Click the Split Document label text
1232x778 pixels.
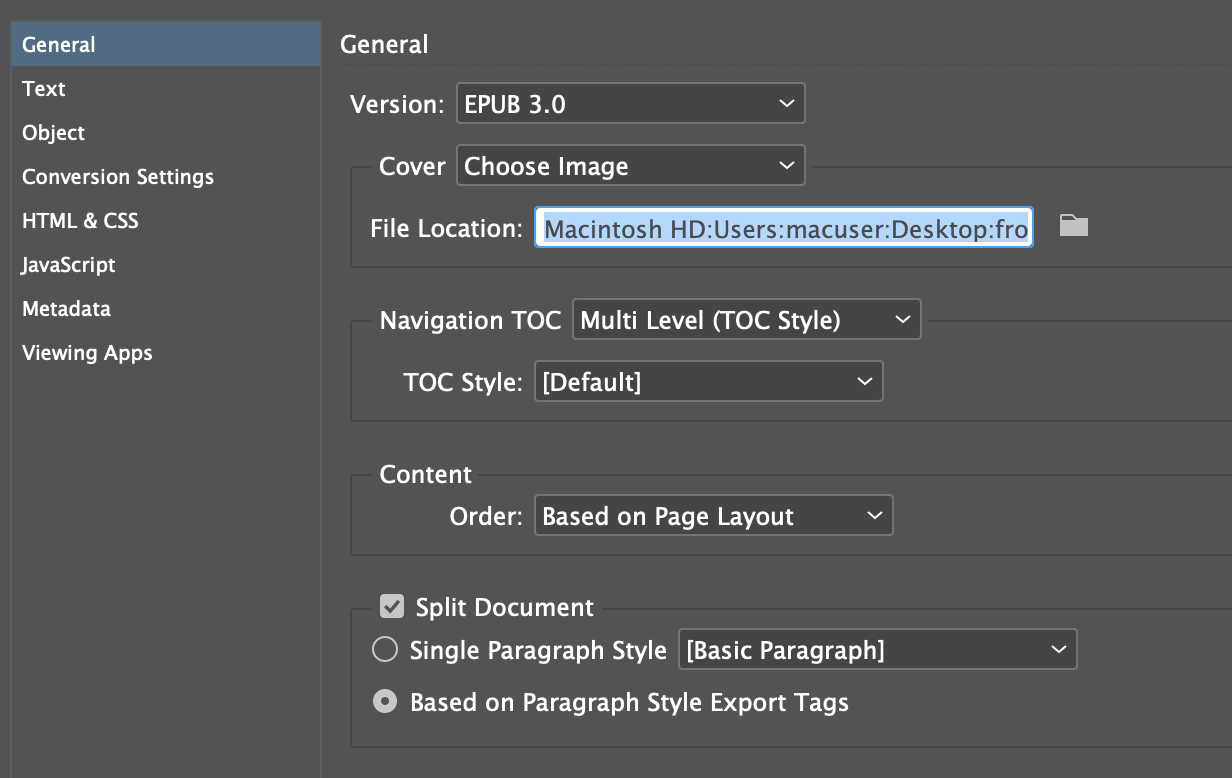505,607
